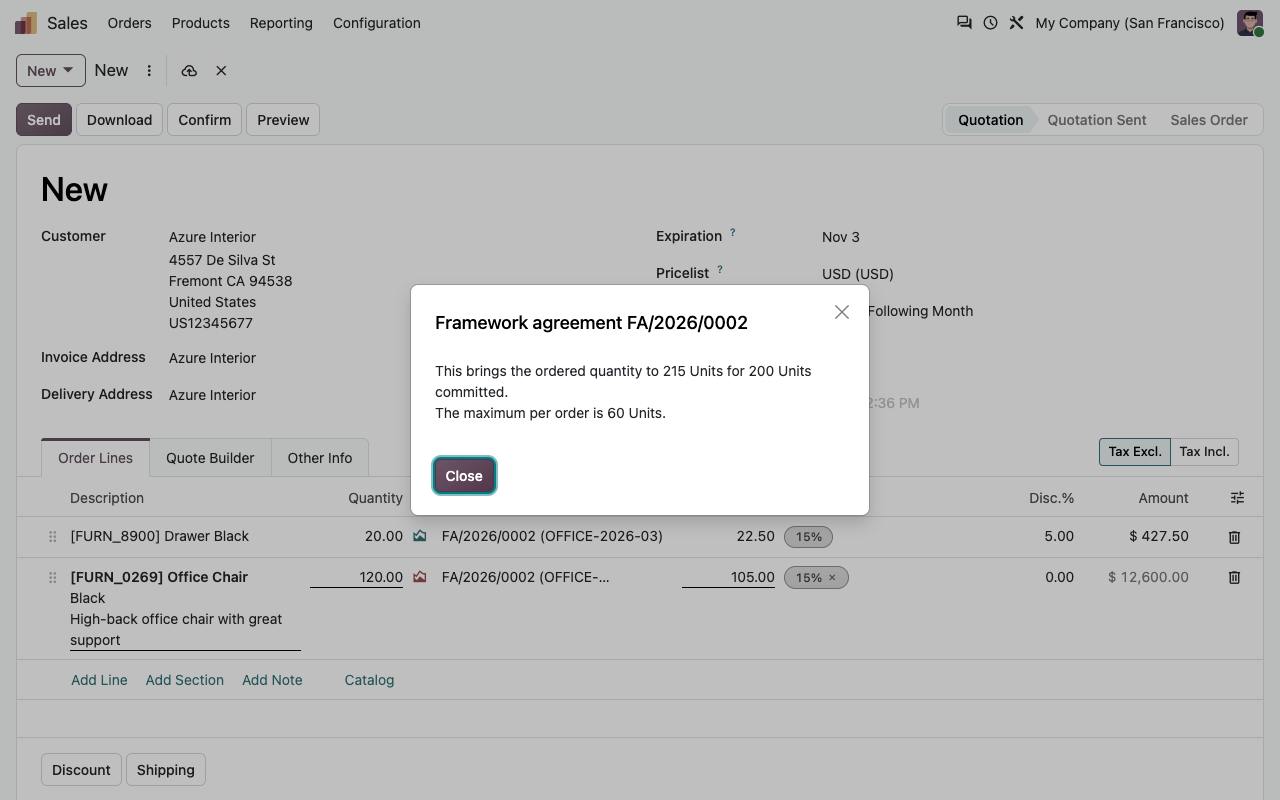1280x800 pixels.
Task: Switch to Tax Excl. display
Action: tap(1135, 452)
